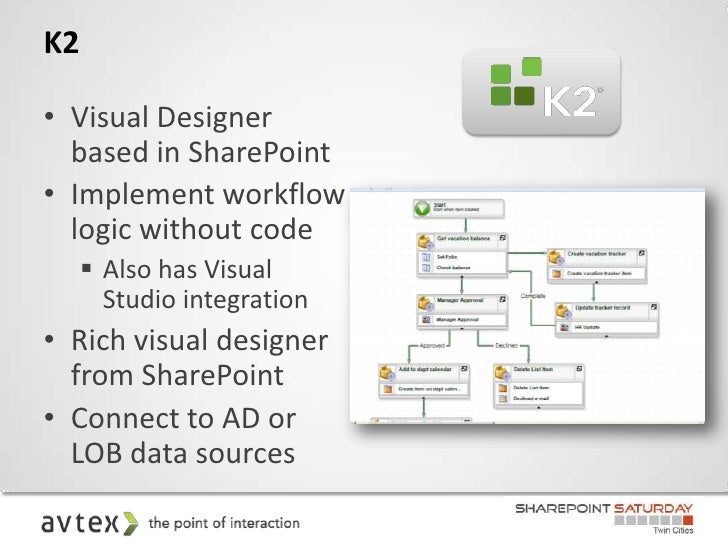This screenshot has height=546, width=728.
Task: Click the Update tracker record title
Action: [602, 308]
